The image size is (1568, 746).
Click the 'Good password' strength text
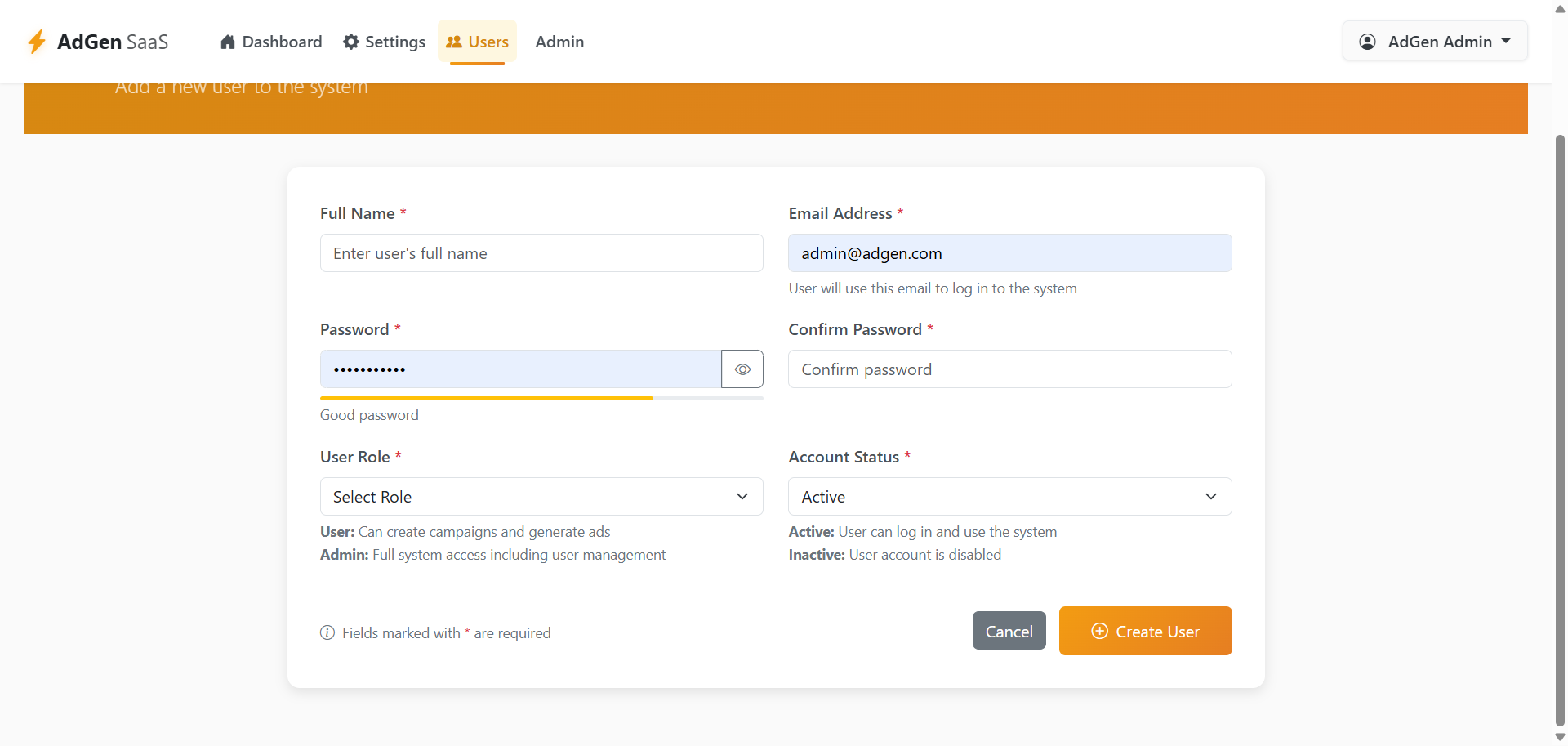click(369, 415)
